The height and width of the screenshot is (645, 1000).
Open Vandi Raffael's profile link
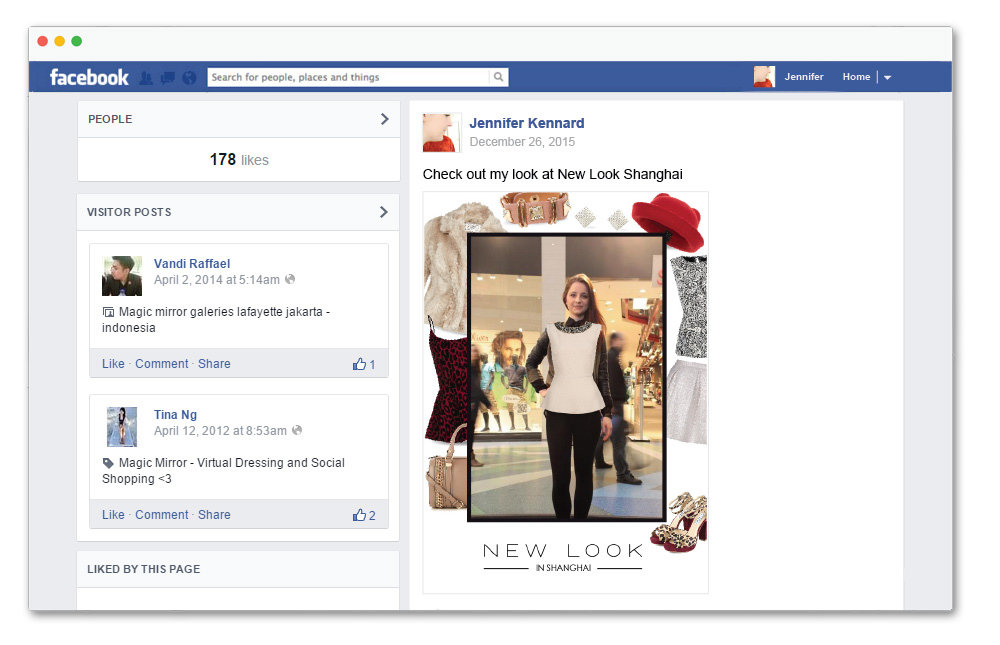point(192,263)
